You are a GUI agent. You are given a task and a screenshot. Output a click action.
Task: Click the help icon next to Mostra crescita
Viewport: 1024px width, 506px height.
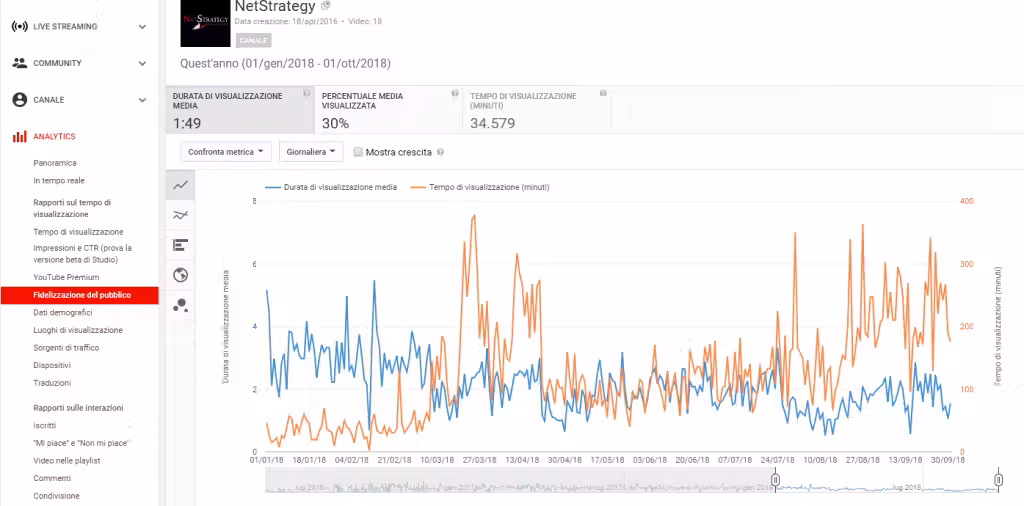[440, 152]
